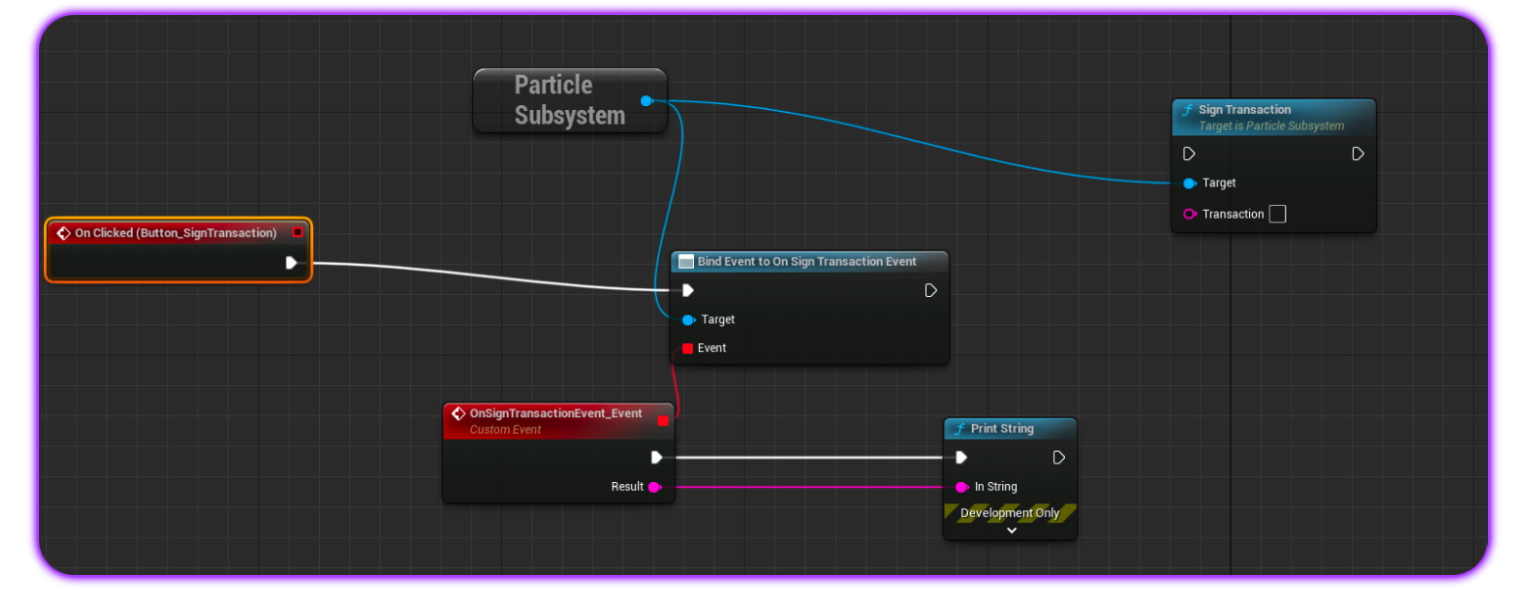The height and width of the screenshot is (590, 1526).
Task: Select OnSignTransactionEvent_Event custom event title
Action: tap(556, 413)
